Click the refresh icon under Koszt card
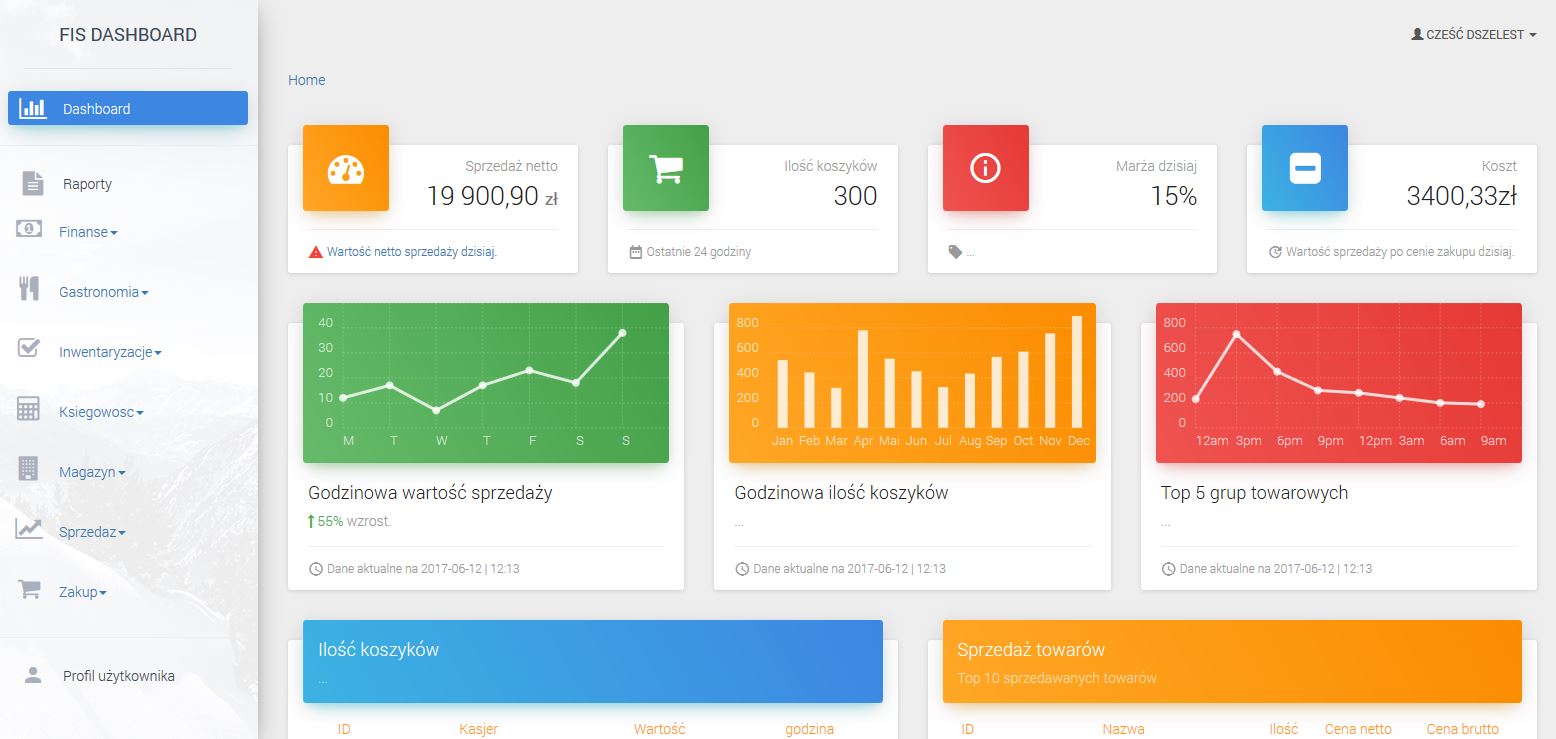1556x739 pixels. (1275, 252)
